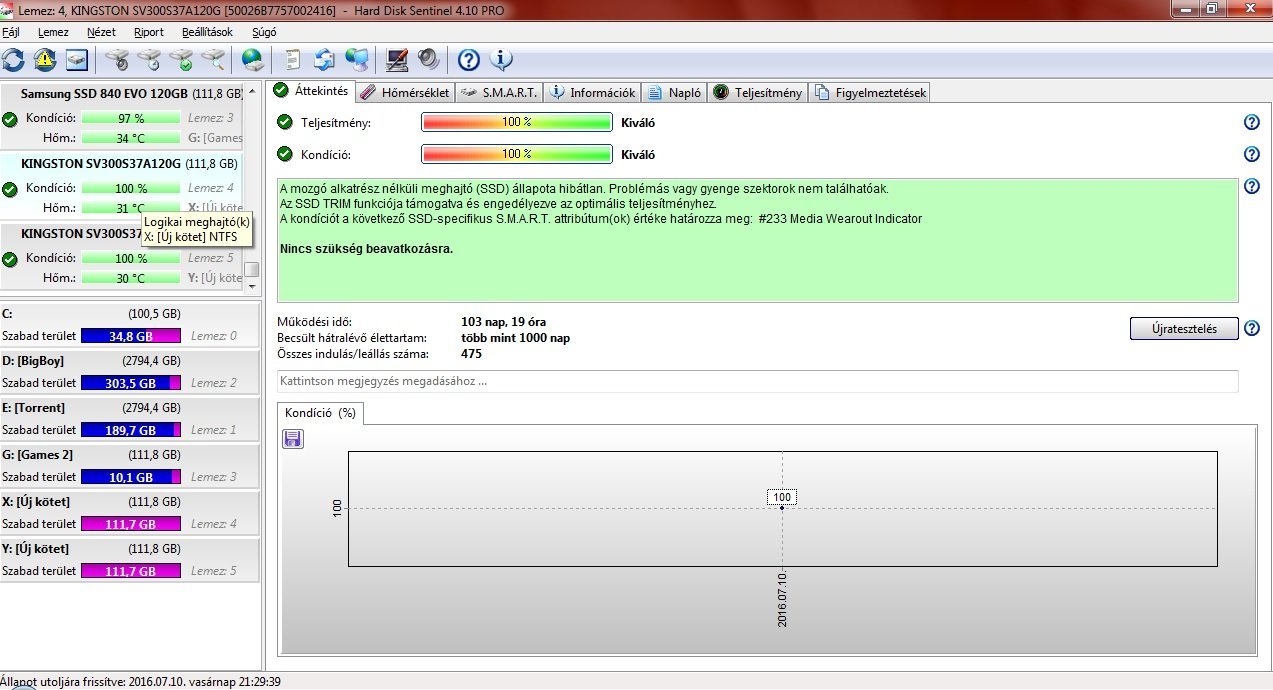Select the G: [Games 2] volume entry
Viewport: 1273px width, 690px height.
(129, 465)
